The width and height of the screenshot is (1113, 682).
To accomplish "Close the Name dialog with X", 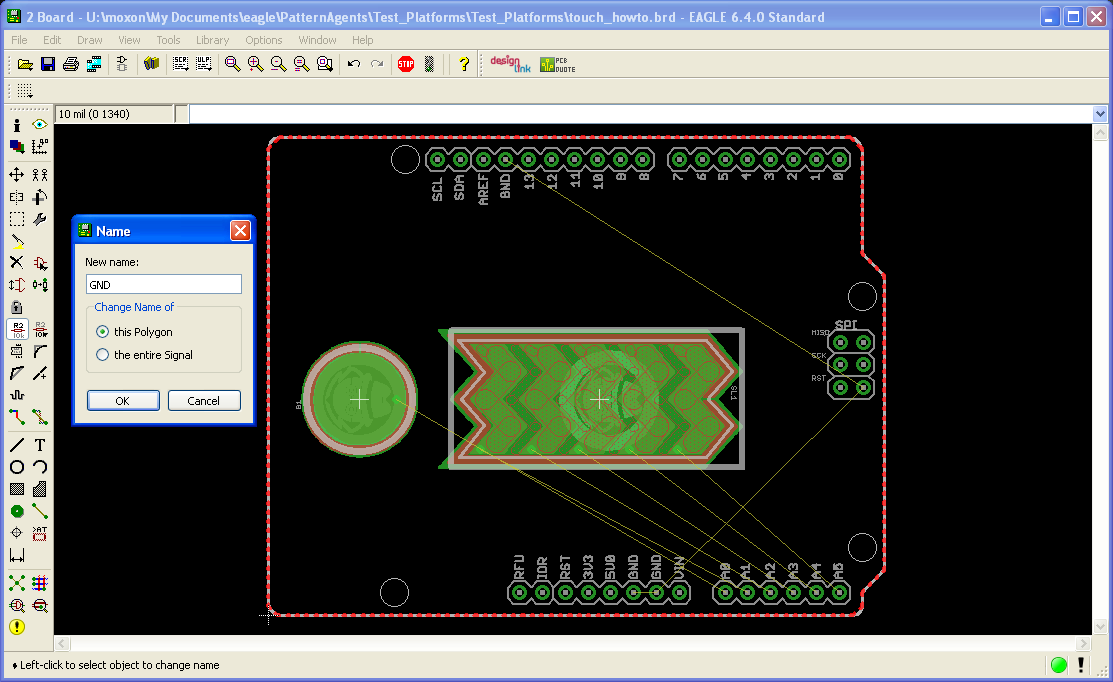I will tap(241, 231).
